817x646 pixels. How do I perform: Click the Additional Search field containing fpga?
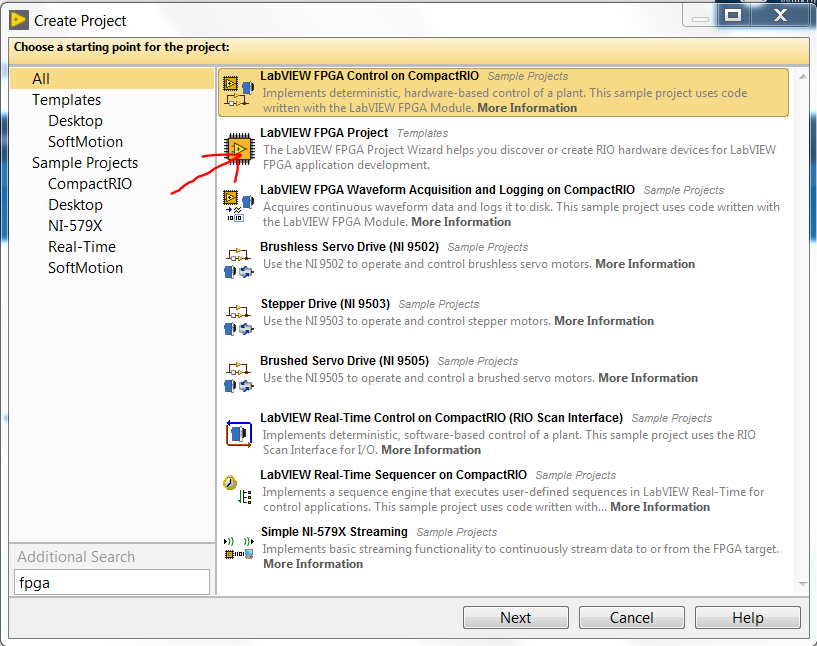pos(112,582)
